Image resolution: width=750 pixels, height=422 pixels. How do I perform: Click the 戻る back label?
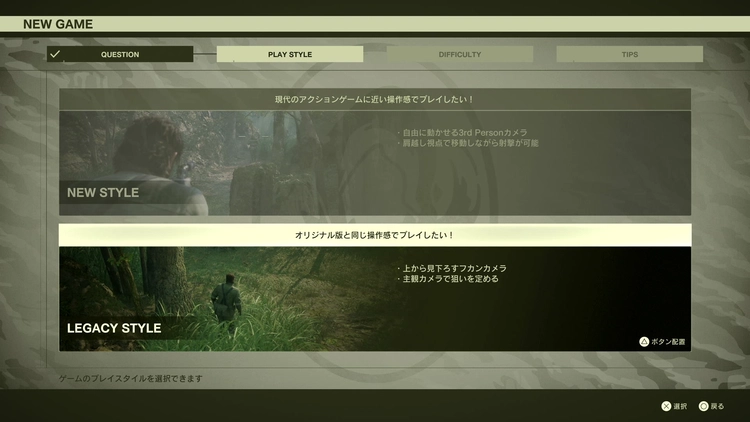tap(718, 406)
